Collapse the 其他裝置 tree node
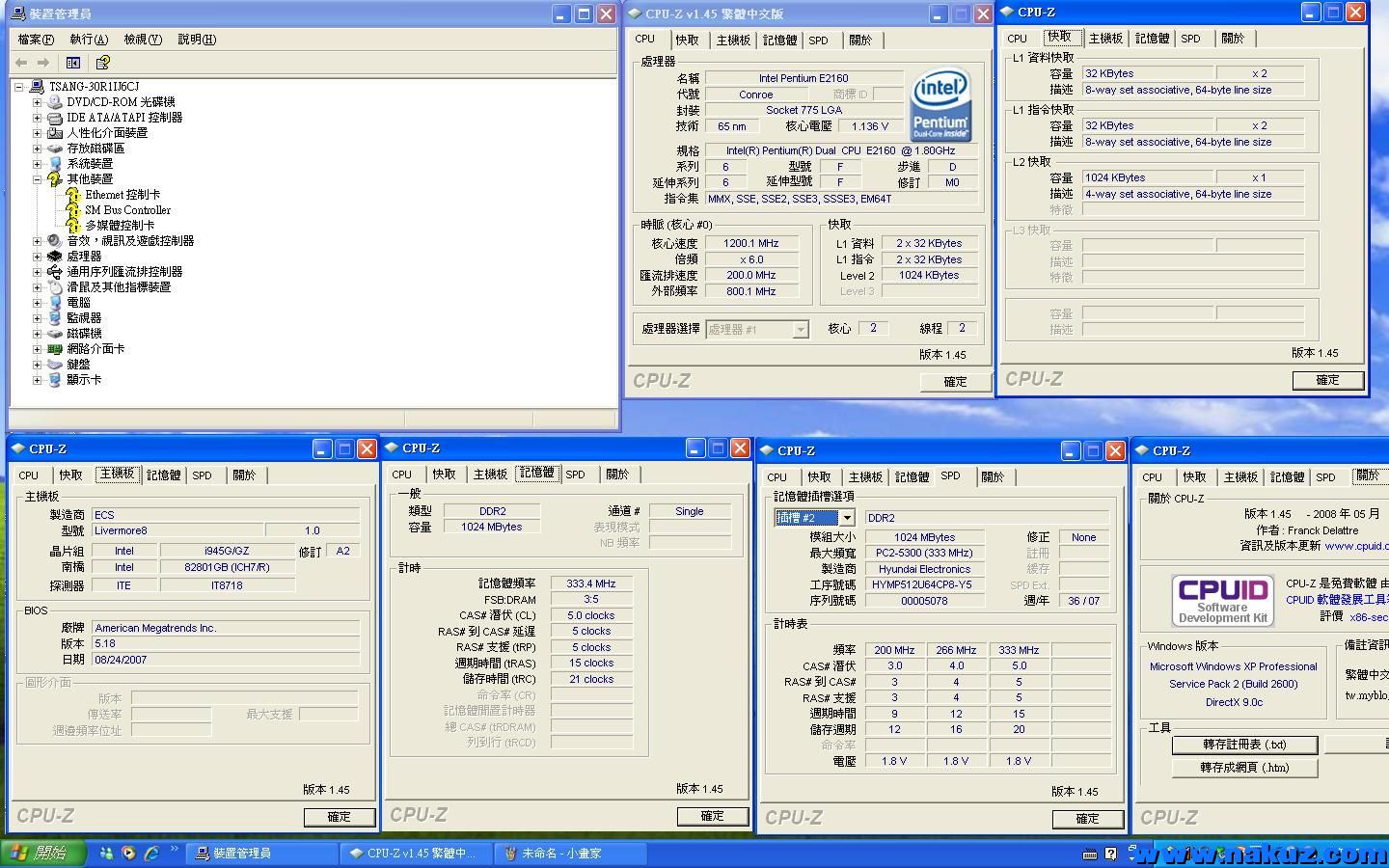Viewport: 1389px width, 868px height. (37, 179)
